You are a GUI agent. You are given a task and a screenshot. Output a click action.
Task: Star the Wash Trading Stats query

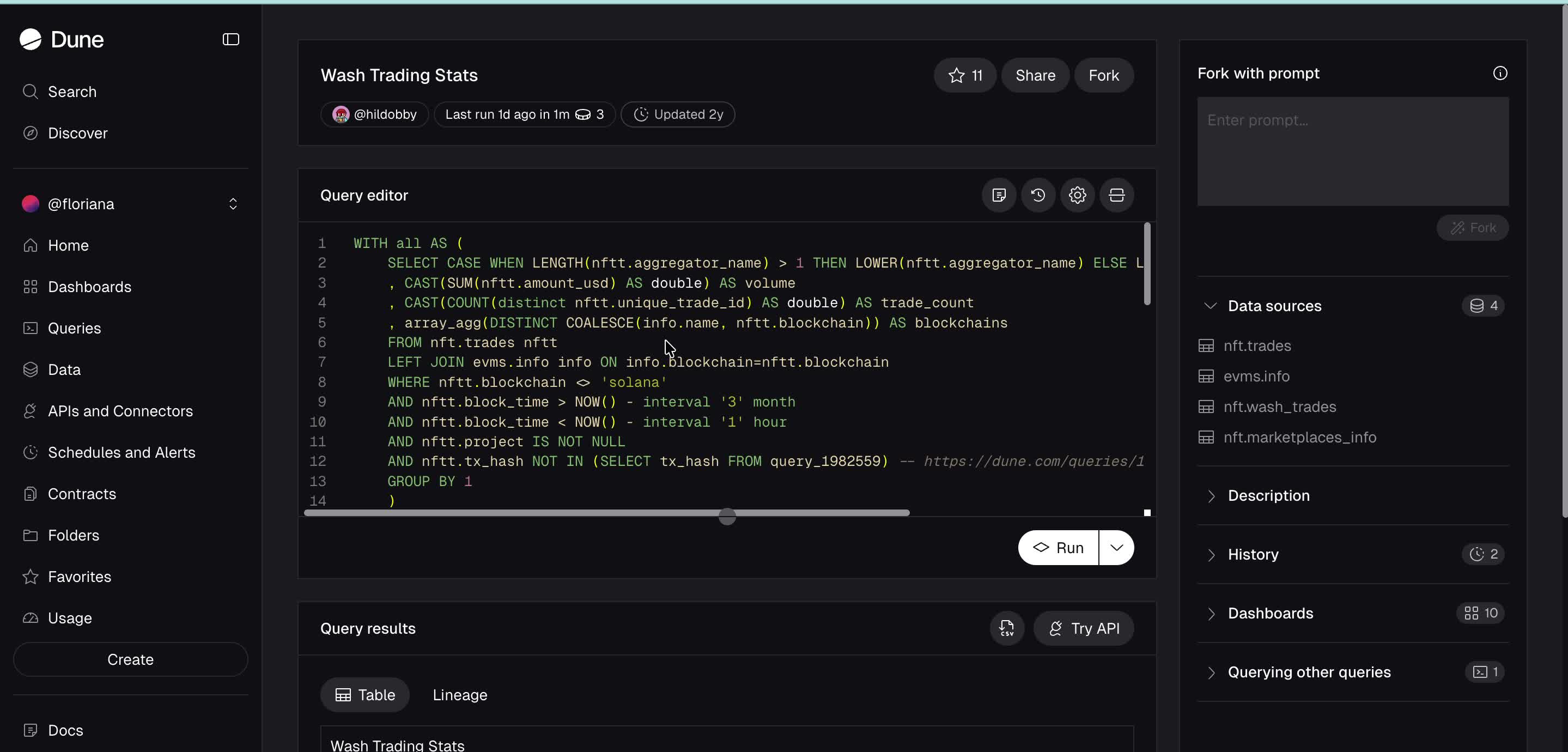click(965, 76)
